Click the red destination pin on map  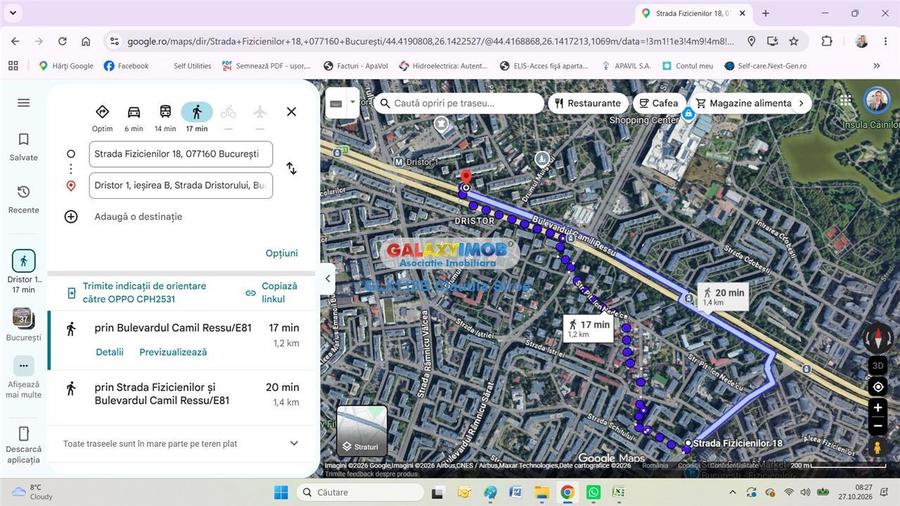click(x=466, y=176)
